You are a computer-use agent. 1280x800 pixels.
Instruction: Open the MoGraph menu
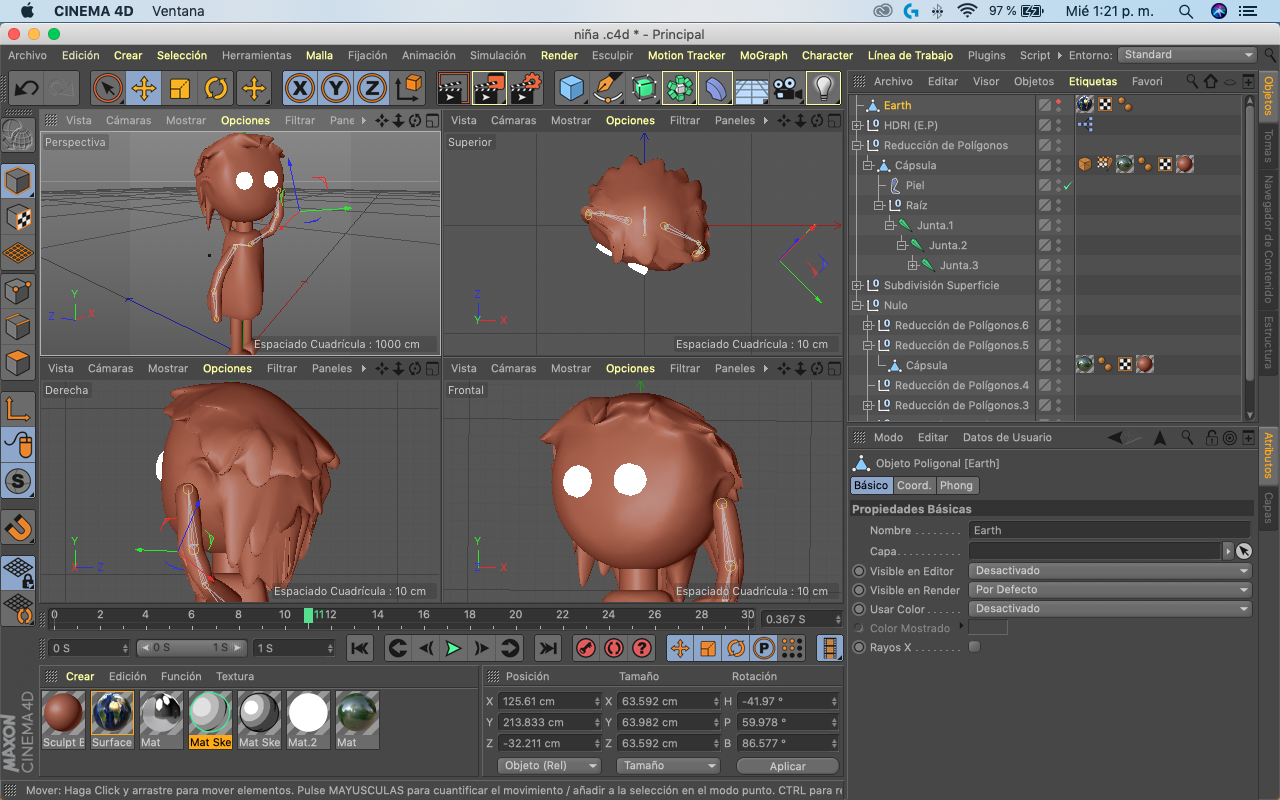[763, 56]
